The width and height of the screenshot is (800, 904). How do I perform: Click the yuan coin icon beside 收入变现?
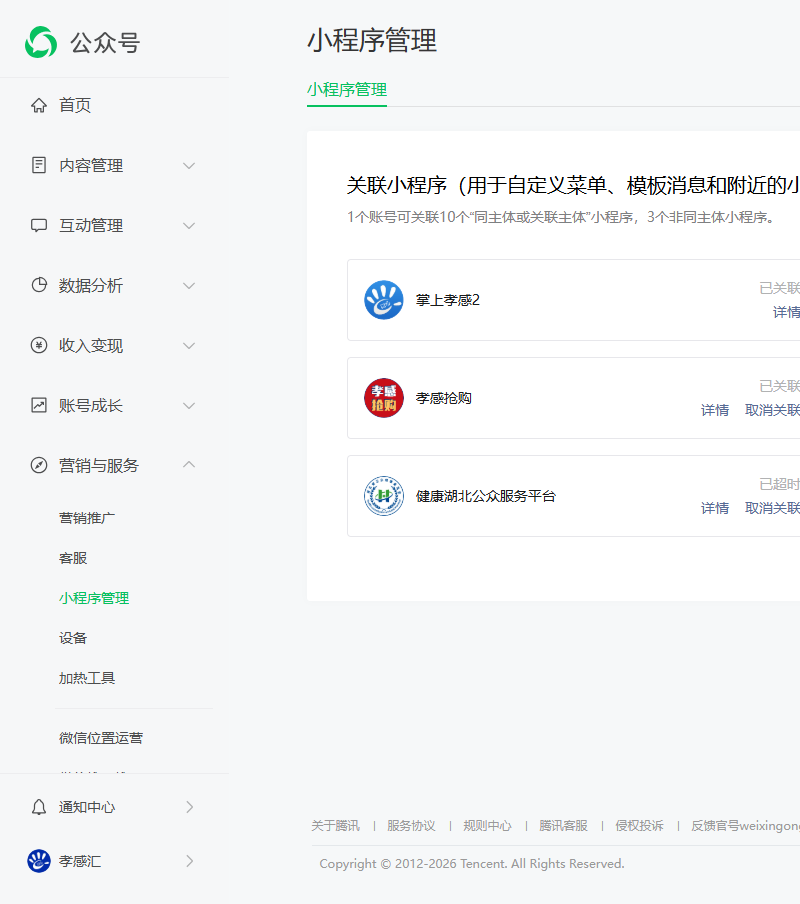point(39,345)
